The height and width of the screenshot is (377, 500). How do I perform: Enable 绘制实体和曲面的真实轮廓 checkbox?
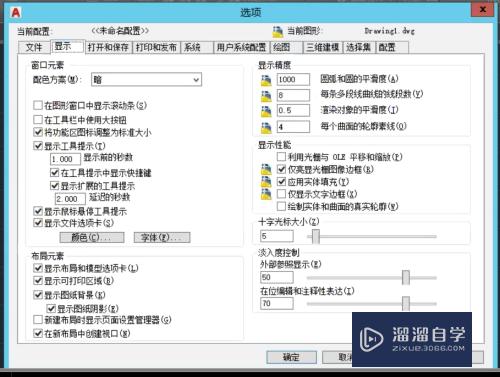(281, 206)
